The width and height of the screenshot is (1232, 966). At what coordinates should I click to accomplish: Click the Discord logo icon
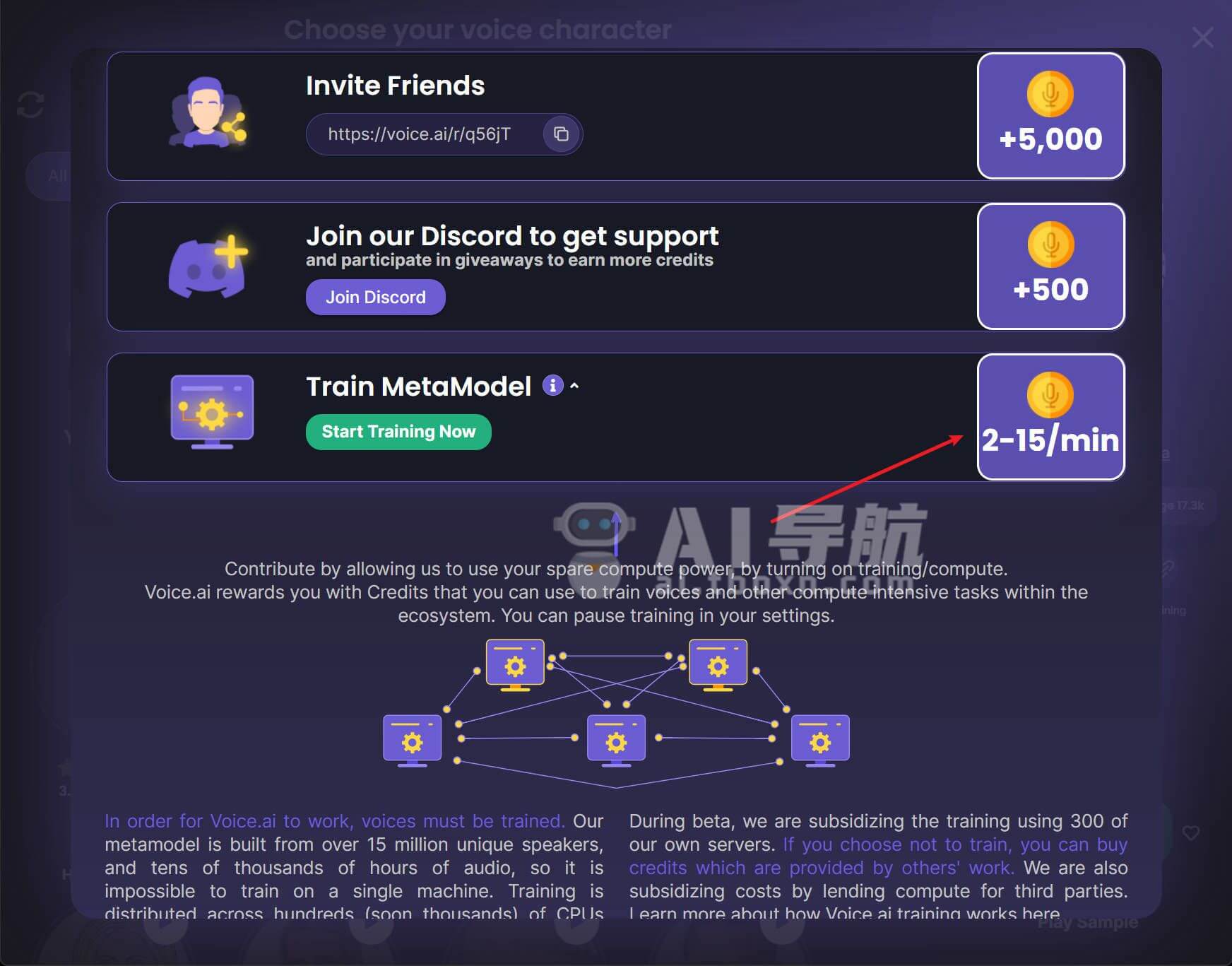(208, 266)
